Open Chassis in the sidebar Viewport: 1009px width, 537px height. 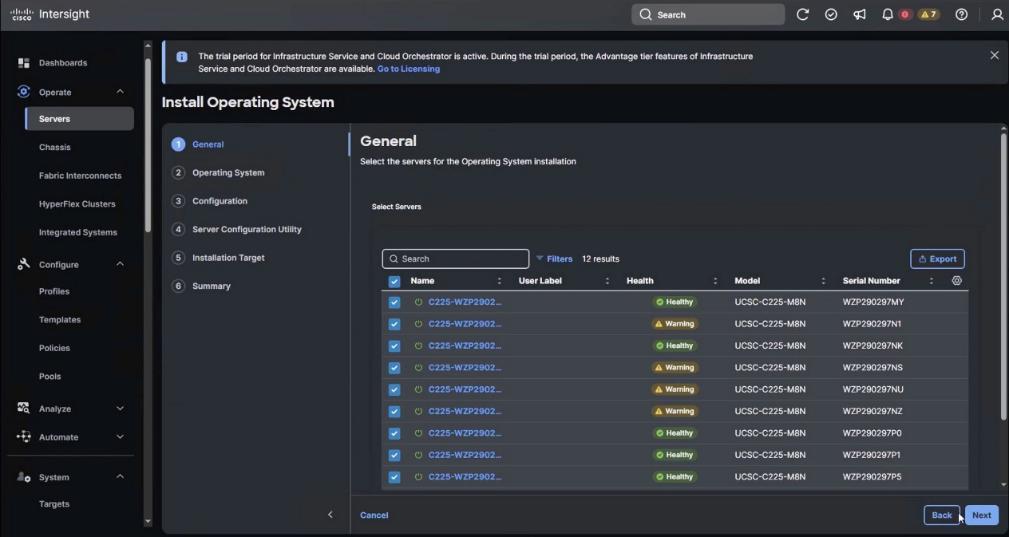point(55,147)
